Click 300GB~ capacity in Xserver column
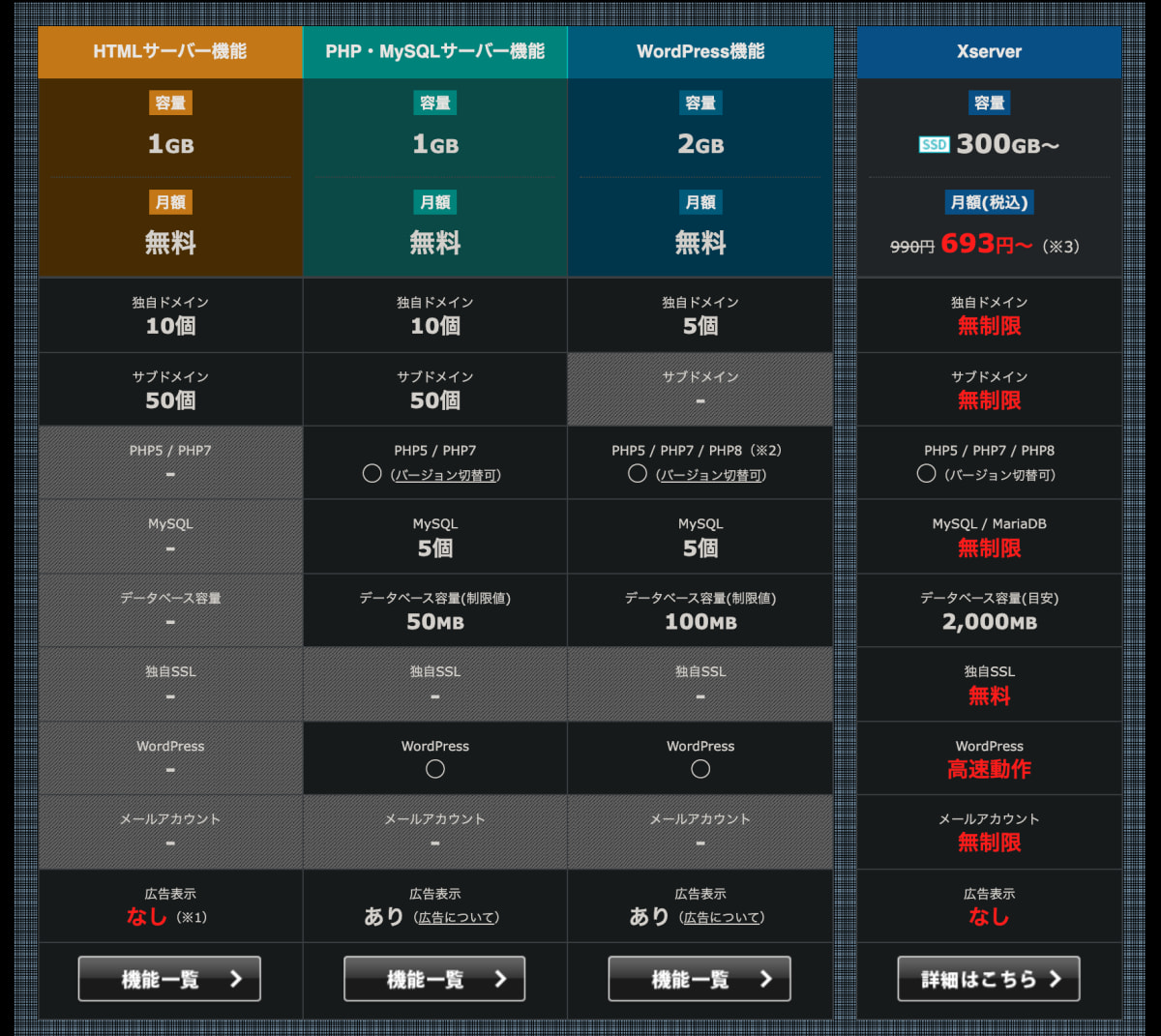 coord(1007,145)
